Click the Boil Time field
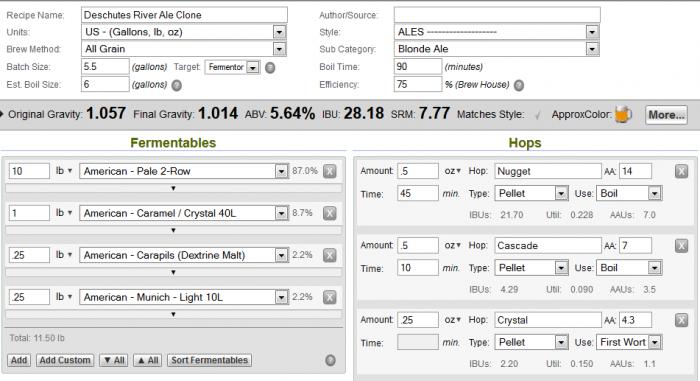Screen dimensions: 700x381 click(x=418, y=67)
